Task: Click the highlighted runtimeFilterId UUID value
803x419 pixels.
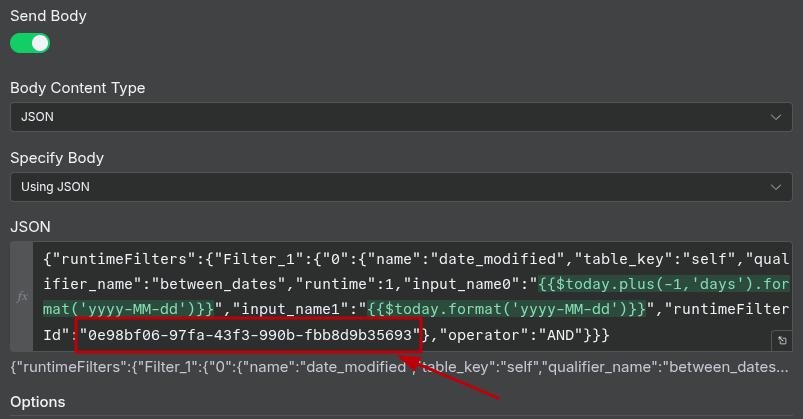Action: [246, 333]
